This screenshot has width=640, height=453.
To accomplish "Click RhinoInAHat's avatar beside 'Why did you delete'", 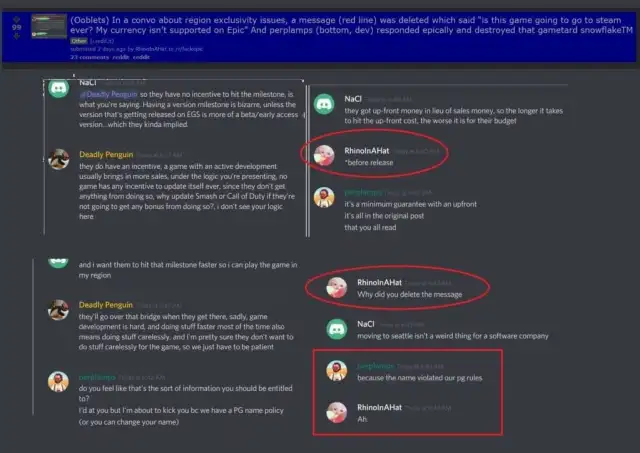I will pyautogui.click(x=337, y=287).
